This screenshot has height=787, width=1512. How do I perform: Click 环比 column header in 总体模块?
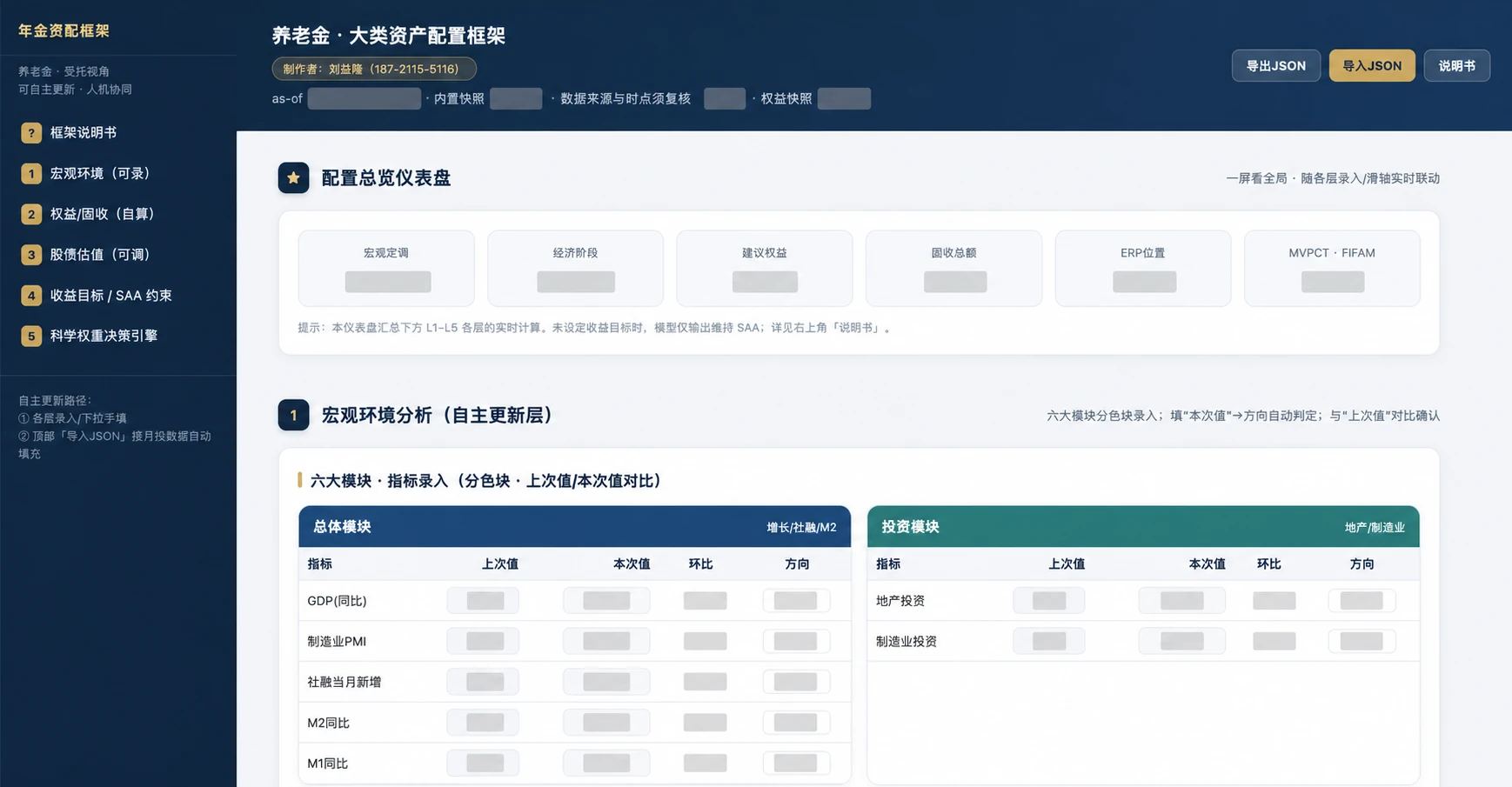700,564
